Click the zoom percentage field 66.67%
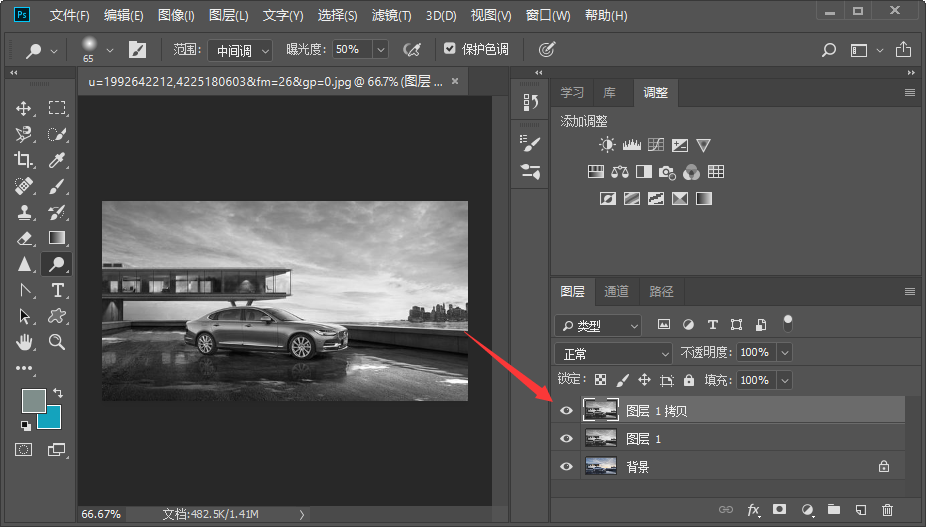The width and height of the screenshot is (926, 527). pyautogui.click(x=101, y=514)
